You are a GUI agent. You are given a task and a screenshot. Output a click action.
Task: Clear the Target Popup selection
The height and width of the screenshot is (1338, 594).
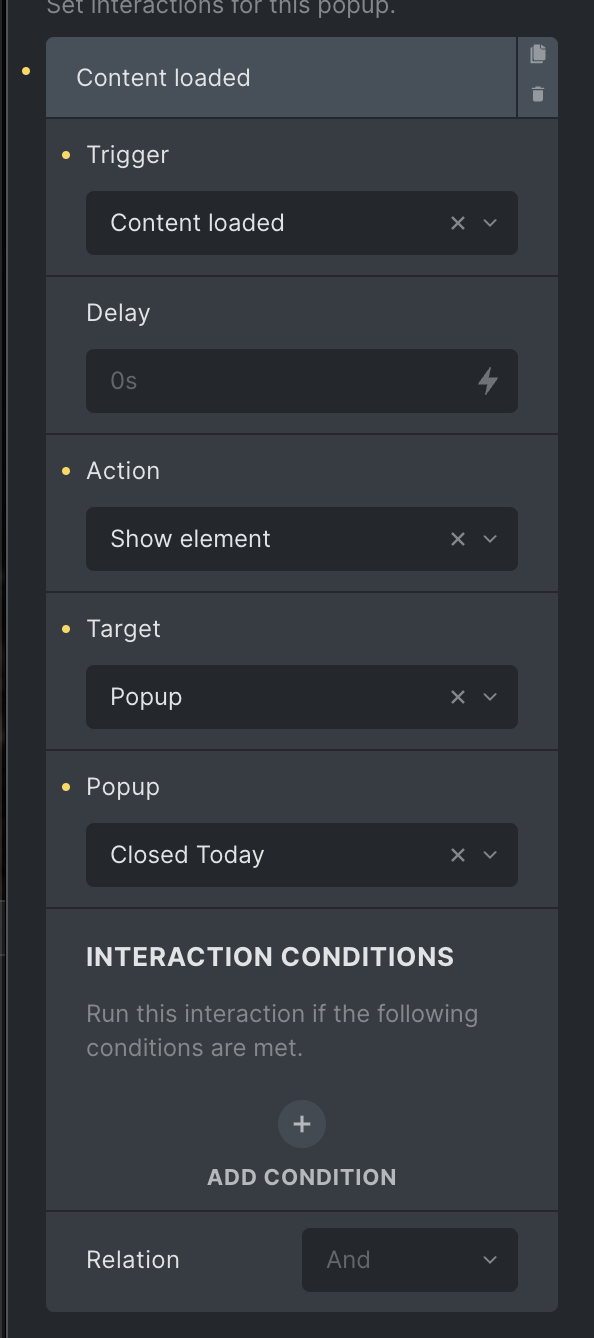pyautogui.click(x=458, y=697)
